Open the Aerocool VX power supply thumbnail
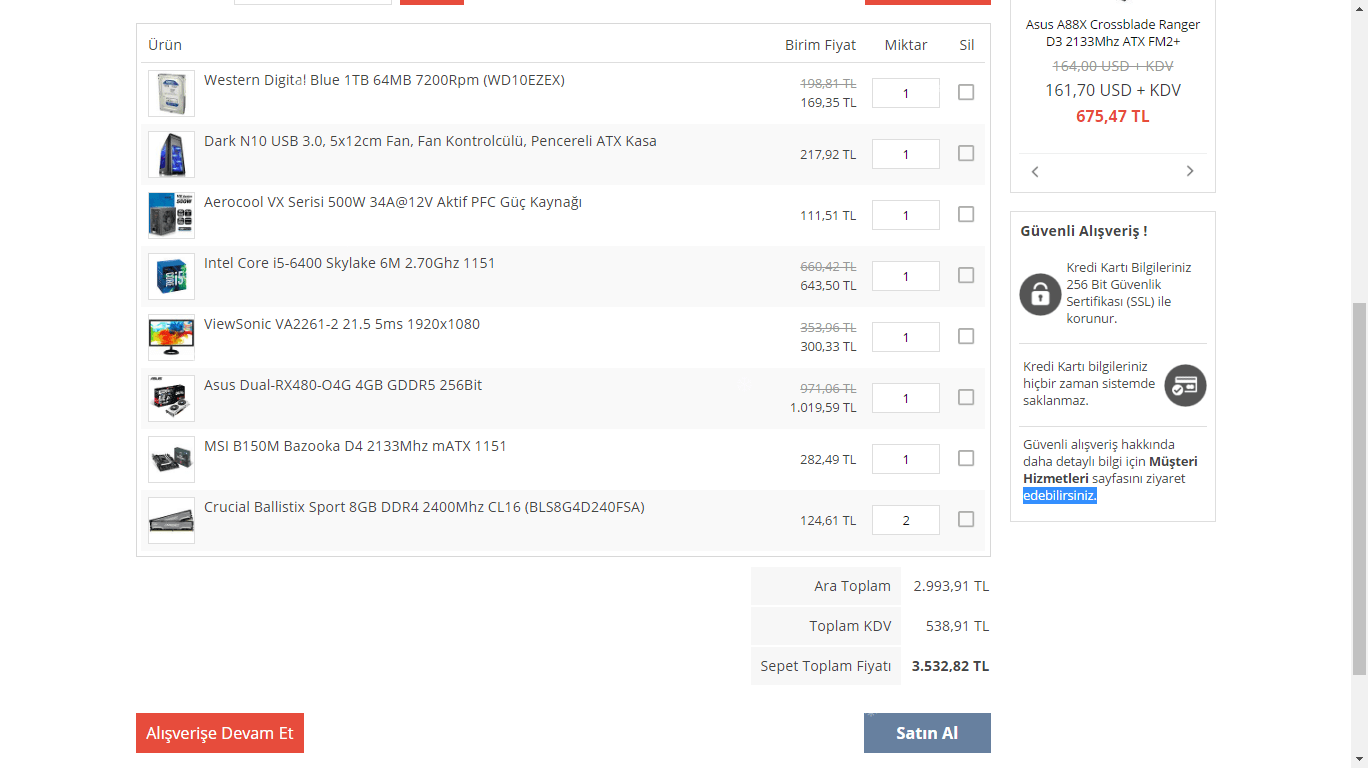 click(171, 215)
